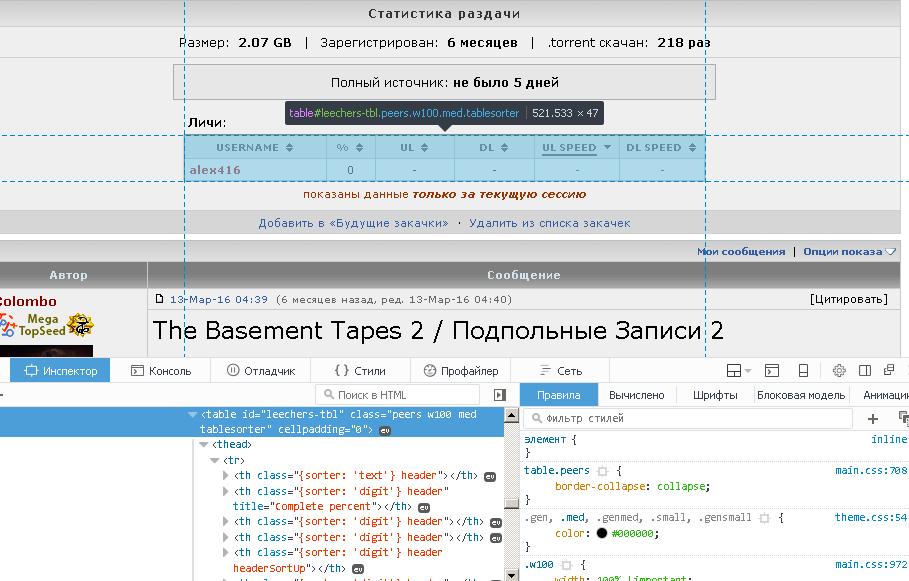
Task: Click ev badge on table leechers-tbl node
Action: click(385, 430)
